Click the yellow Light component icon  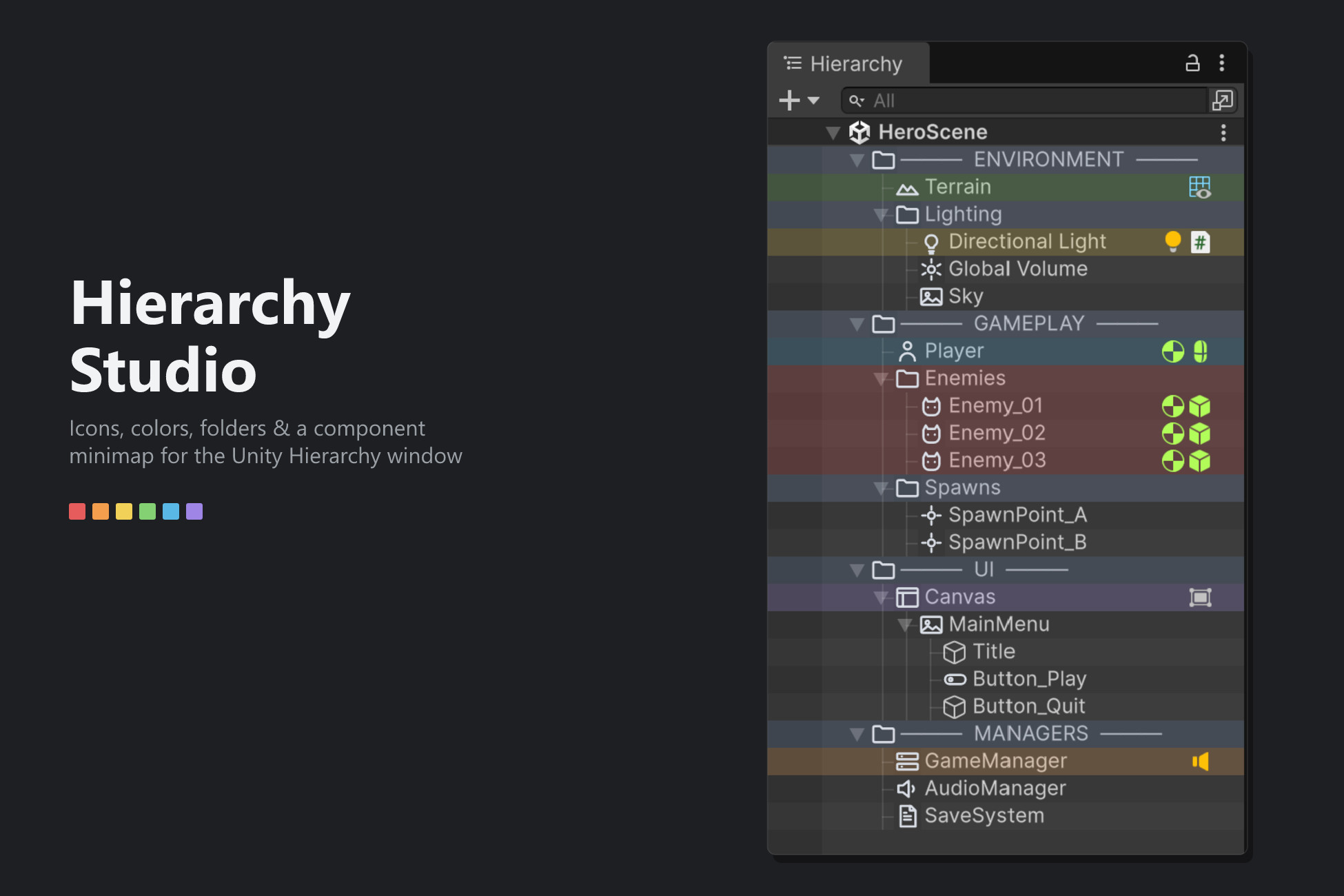pyautogui.click(x=1172, y=241)
